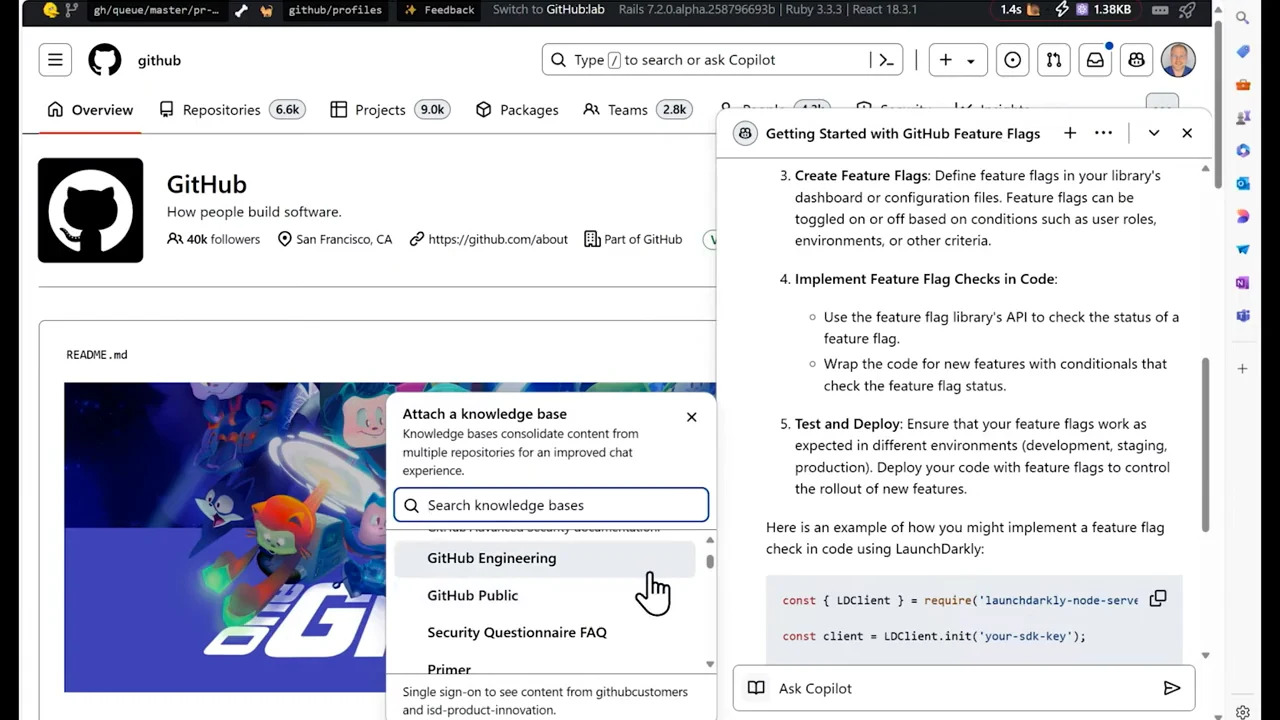Go to the GitHub Octocat home logo
The image size is (1280, 720).
pos(104,60)
